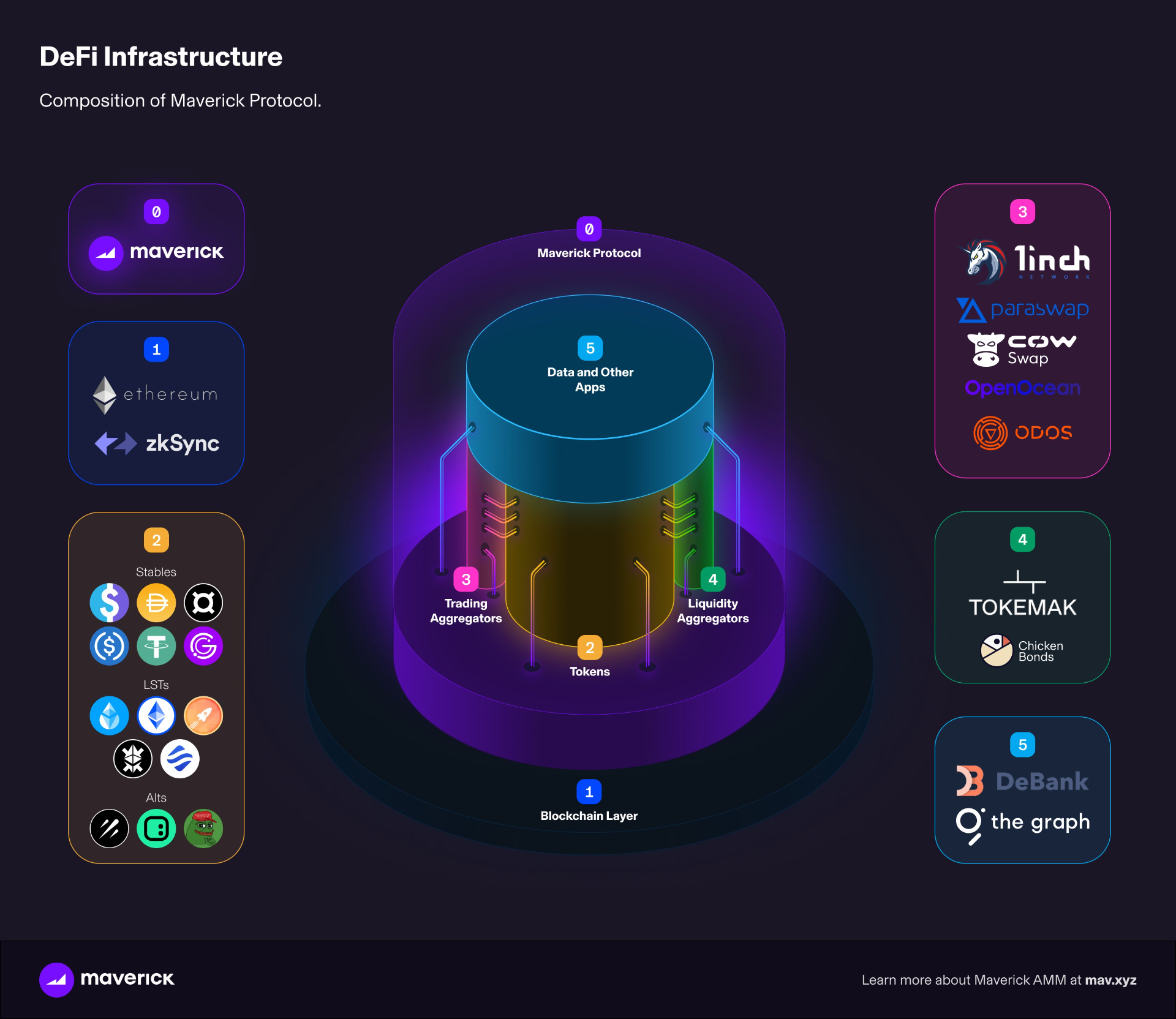Click the Tokens label on the diagram
1176x1019 pixels.
(590, 672)
